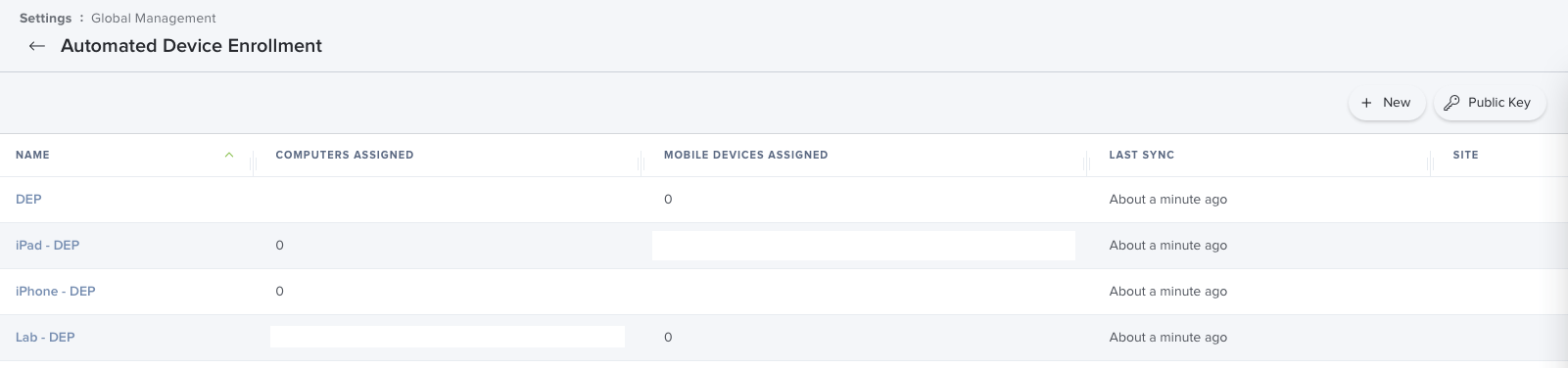The width and height of the screenshot is (1568, 368).
Task: Click the key icon on Public Key button
Action: (x=1451, y=103)
